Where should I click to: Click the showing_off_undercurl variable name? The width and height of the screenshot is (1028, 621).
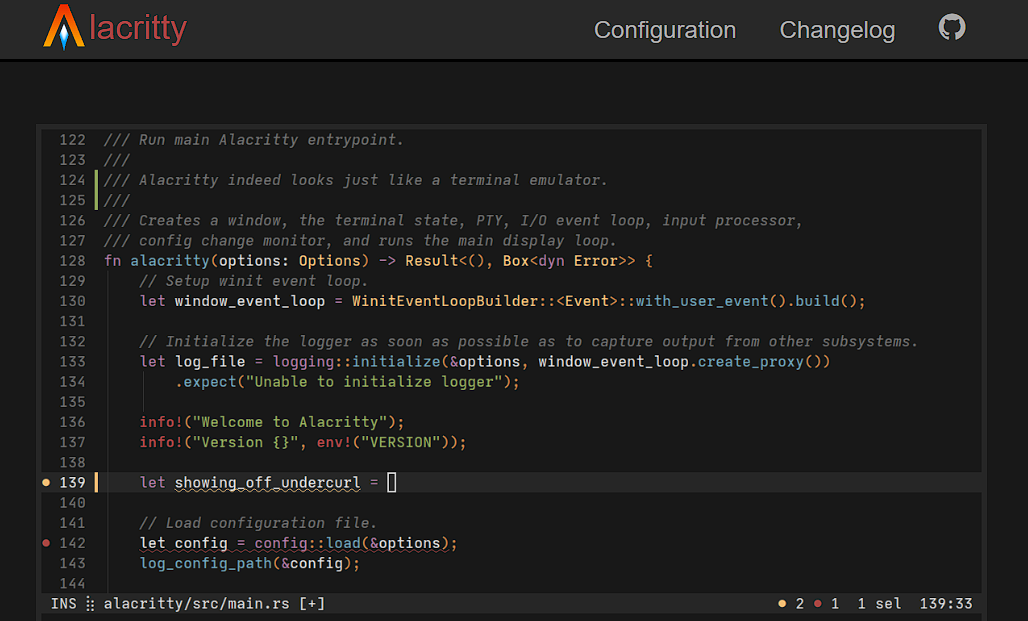pos(267,483)
